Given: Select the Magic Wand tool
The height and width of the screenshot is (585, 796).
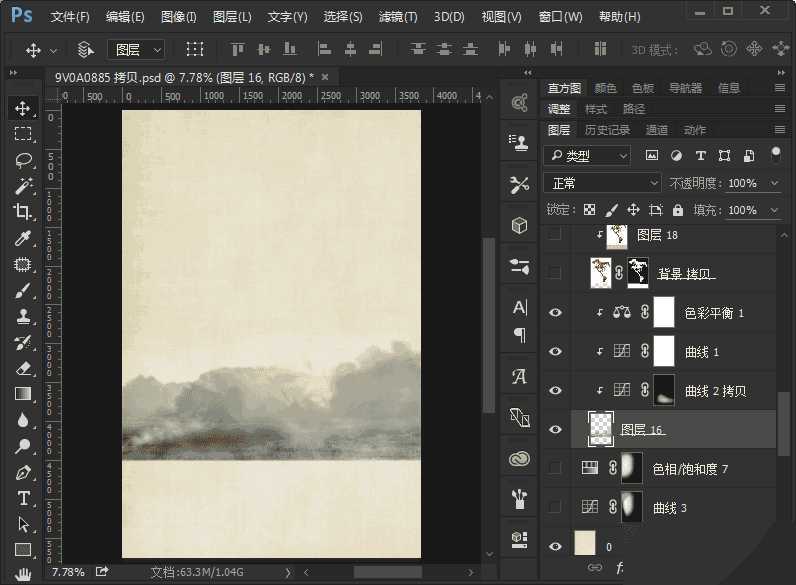Looking at the screenshot, I should click(x=23, y=186).
